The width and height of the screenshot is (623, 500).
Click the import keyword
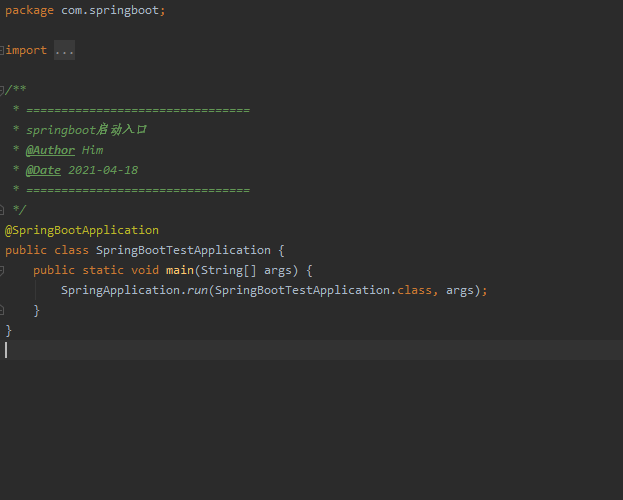tap(27, 50)
